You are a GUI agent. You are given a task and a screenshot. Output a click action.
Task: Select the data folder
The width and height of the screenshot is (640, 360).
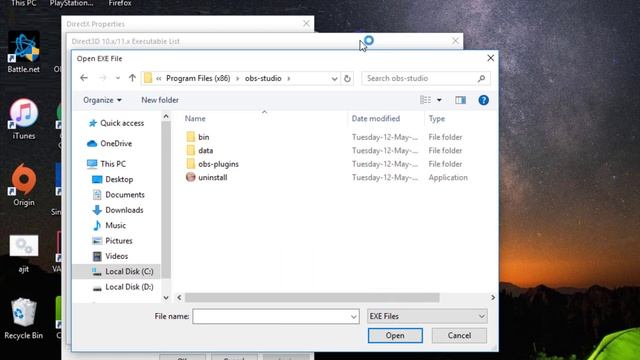[x=200, y=151]
